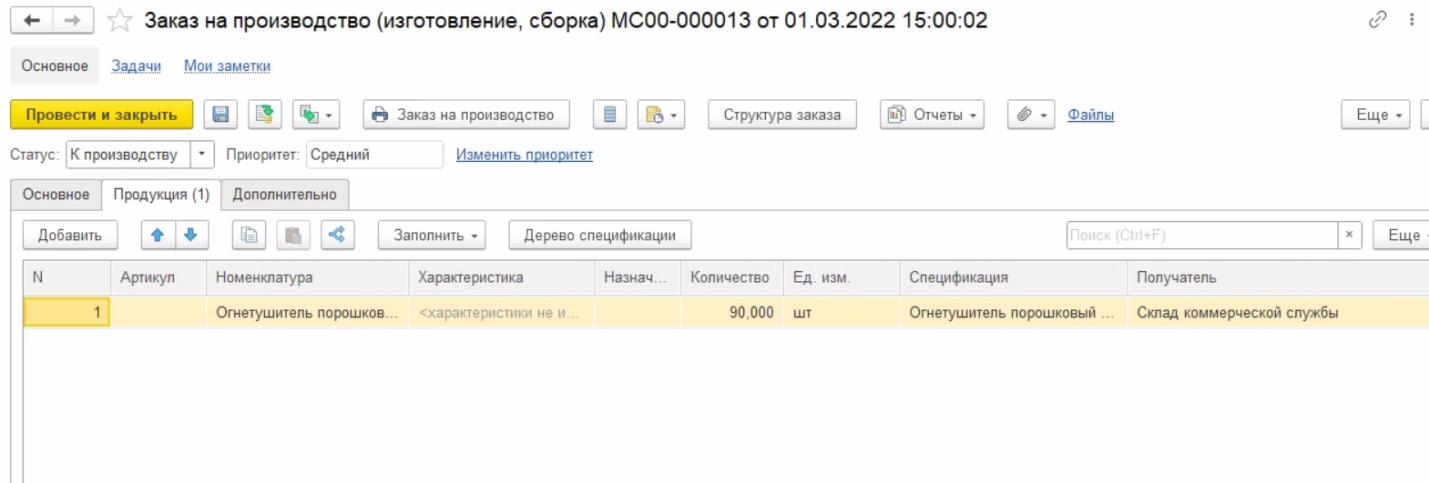Add document to favorites with star icon

(x=120, y=20)
